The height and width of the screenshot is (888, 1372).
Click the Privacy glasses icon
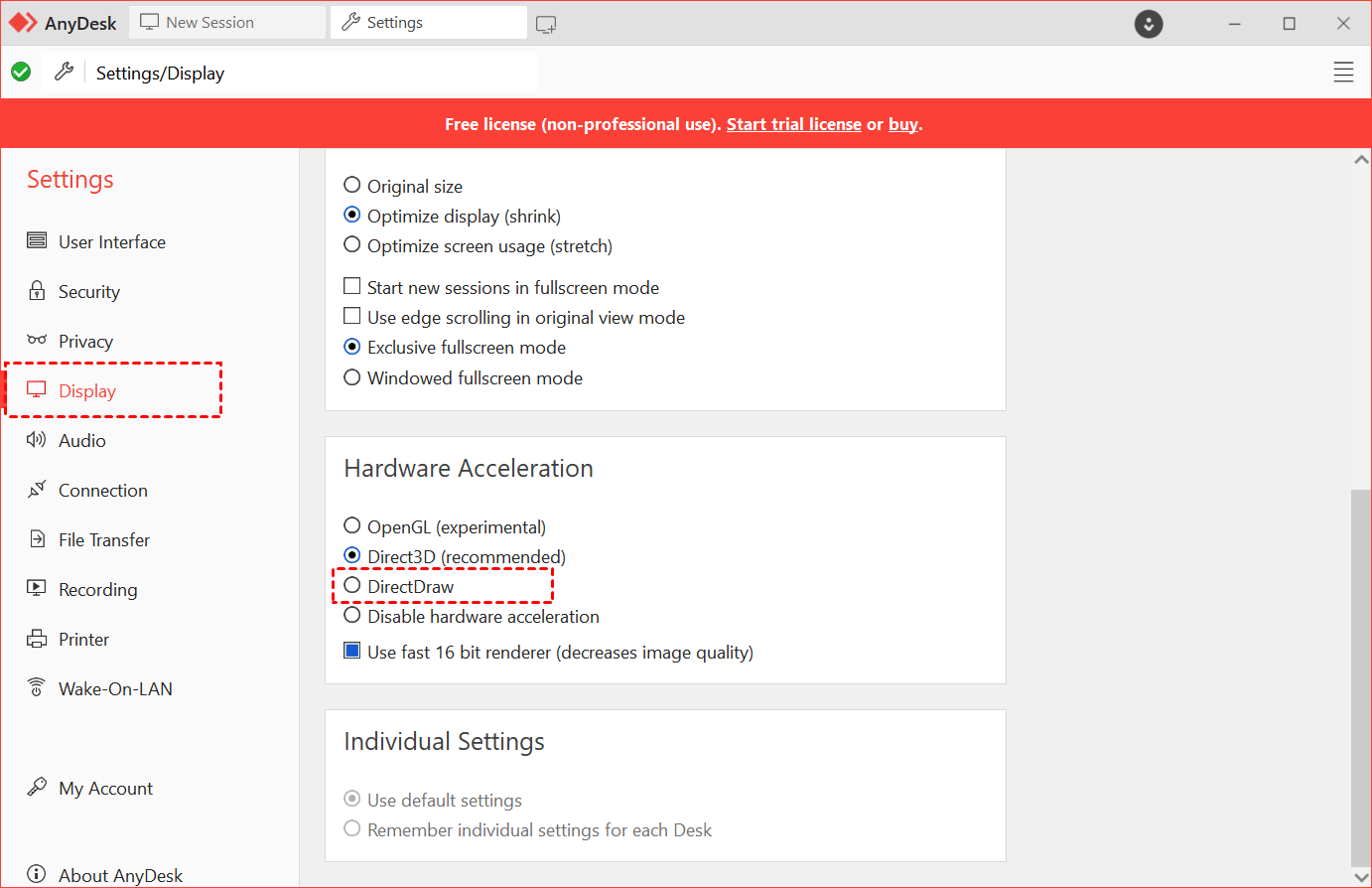pyautogui.click(x=37, y=340)
